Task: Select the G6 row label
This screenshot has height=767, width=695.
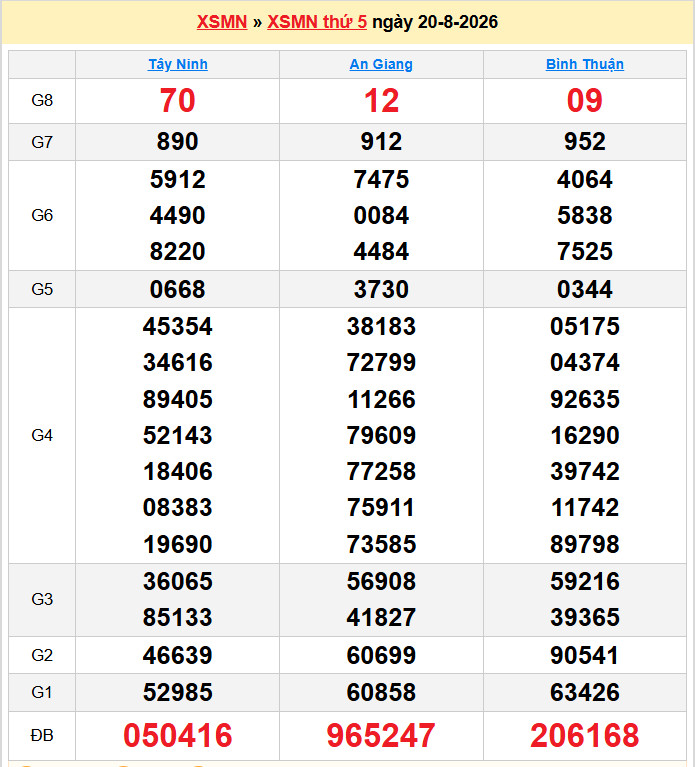Action: pyautogui.click(x=42, y=215)
